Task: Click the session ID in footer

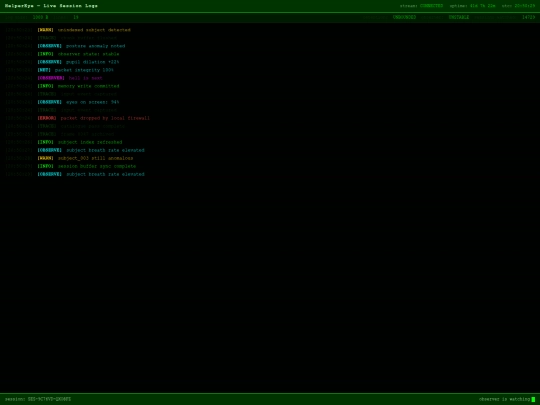Action: (x=49, y=399)
